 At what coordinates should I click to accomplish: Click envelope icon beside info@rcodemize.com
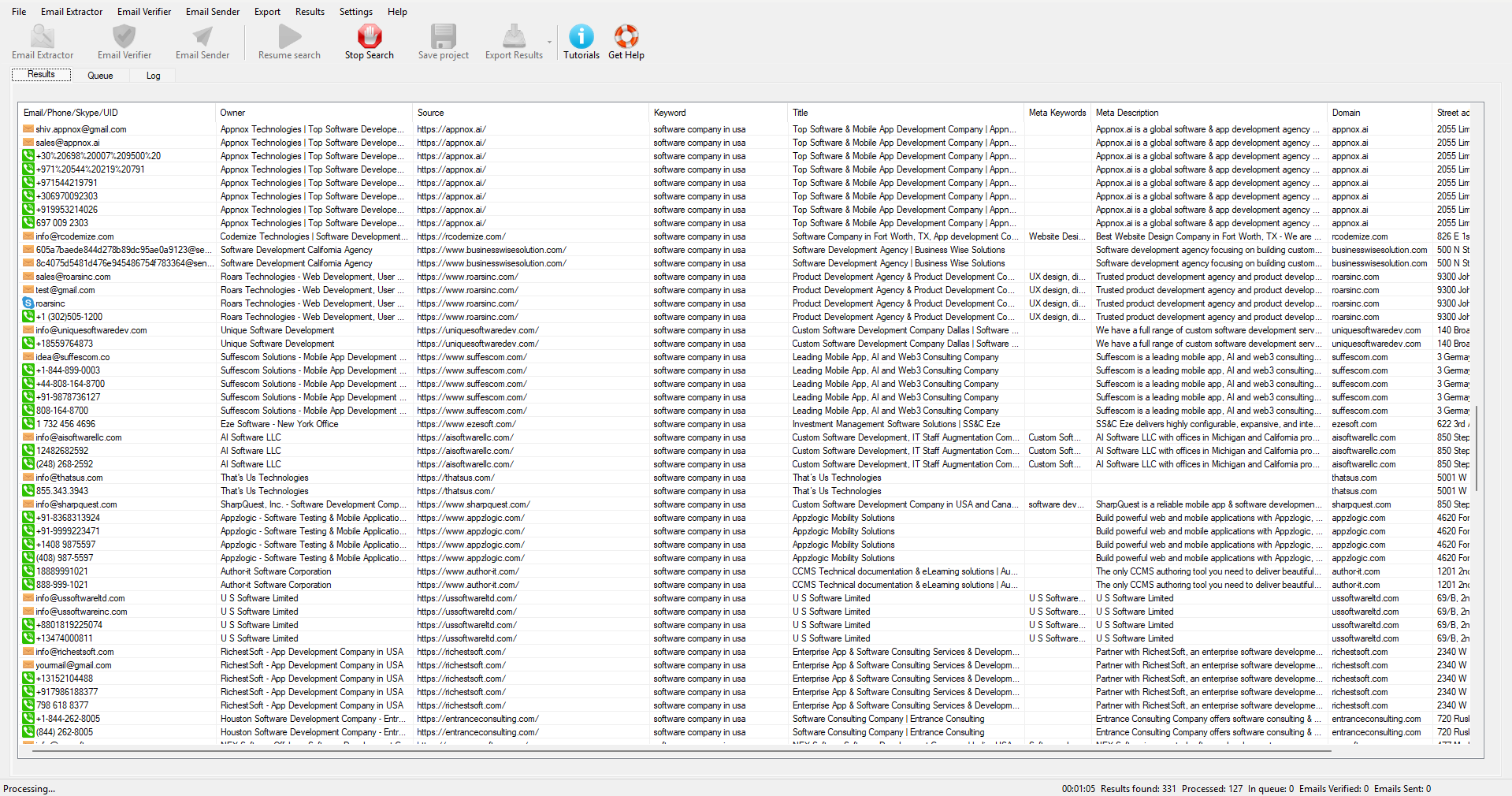point(28,236)
